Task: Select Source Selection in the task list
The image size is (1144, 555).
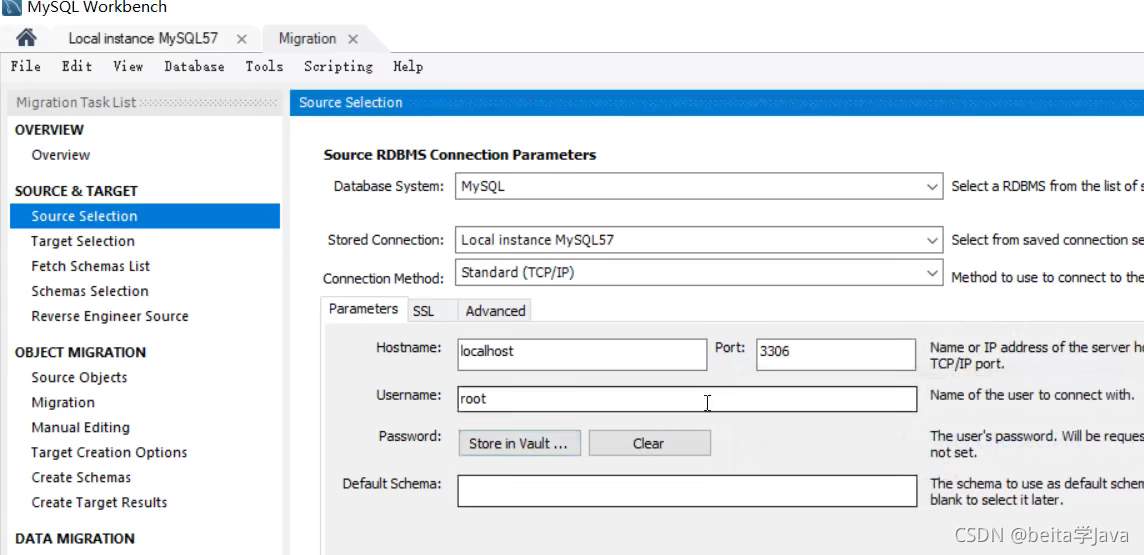Action: click(144, 216)
